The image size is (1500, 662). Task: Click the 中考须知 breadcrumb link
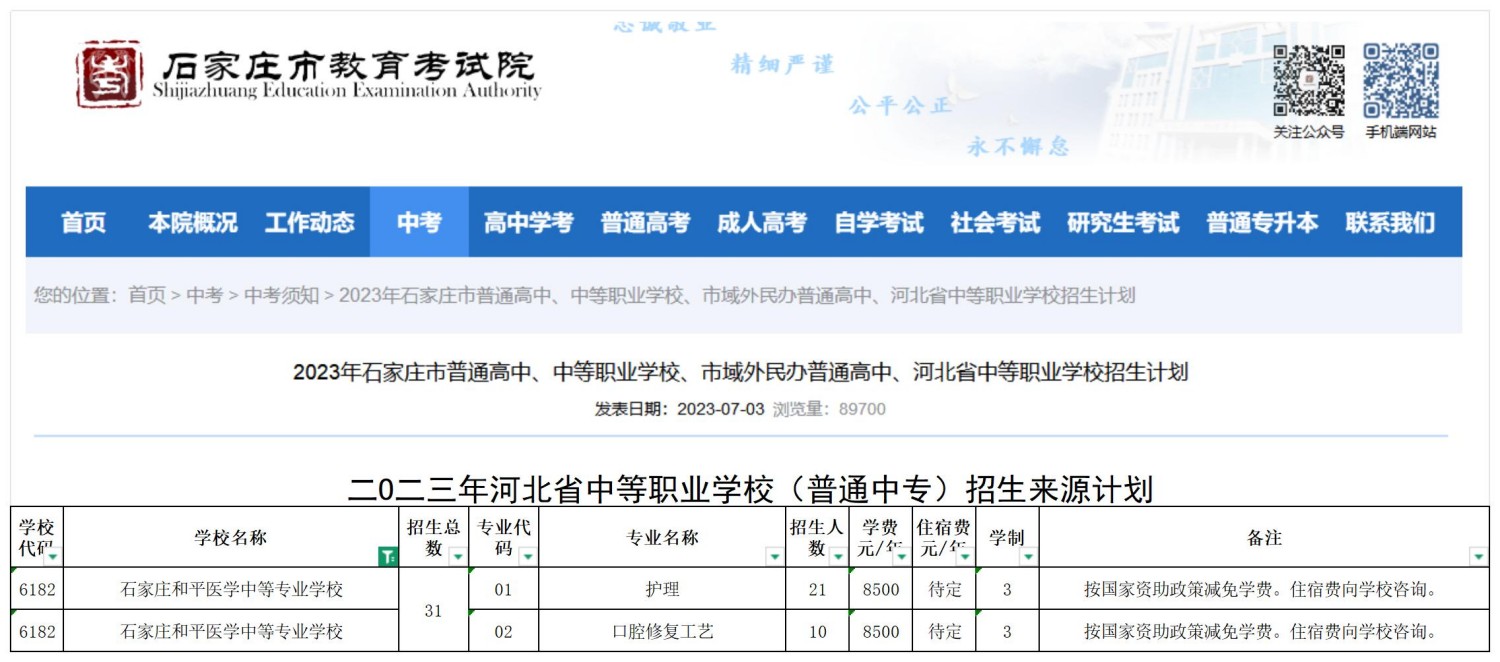(x=281, y=295)
